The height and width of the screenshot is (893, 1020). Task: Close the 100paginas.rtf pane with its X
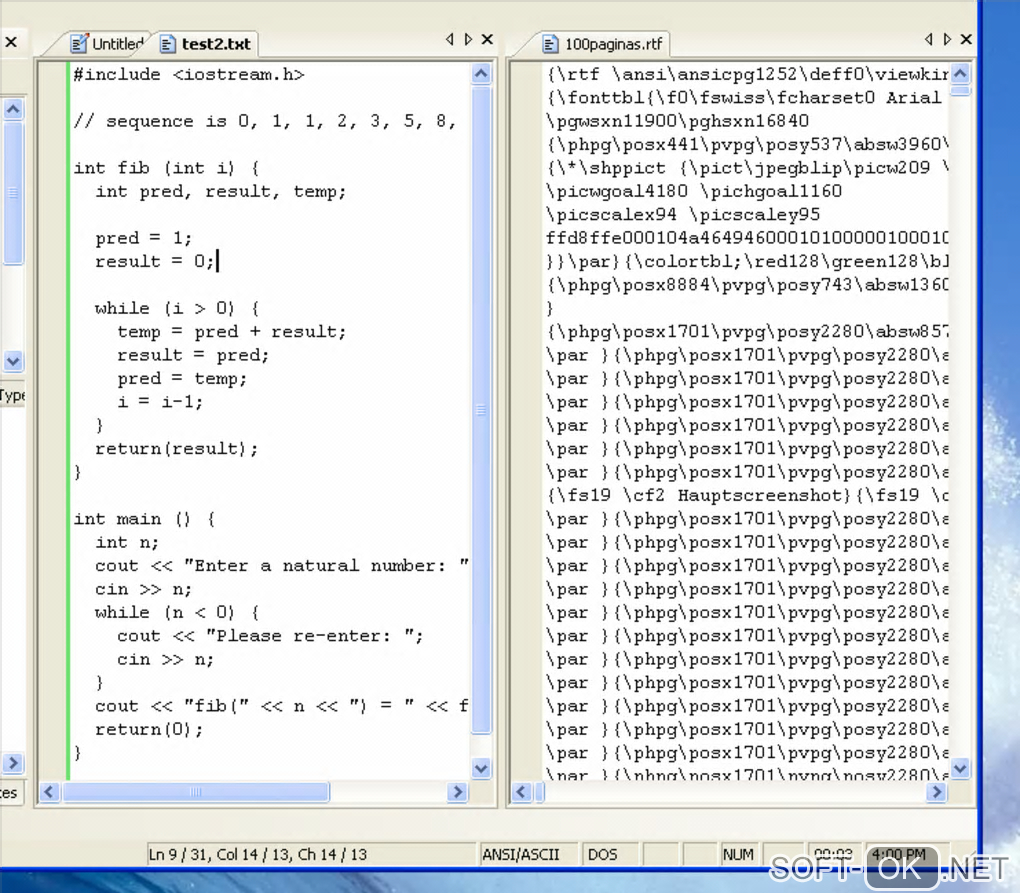967,39
